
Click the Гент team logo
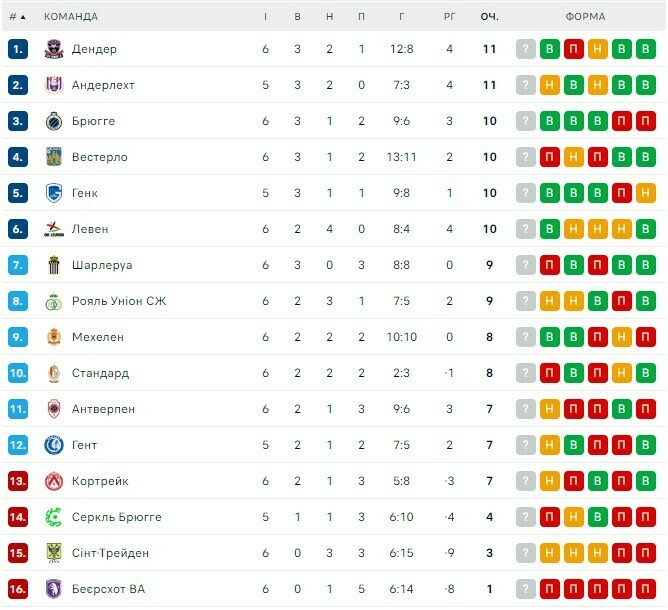click(x=54, y=445)
